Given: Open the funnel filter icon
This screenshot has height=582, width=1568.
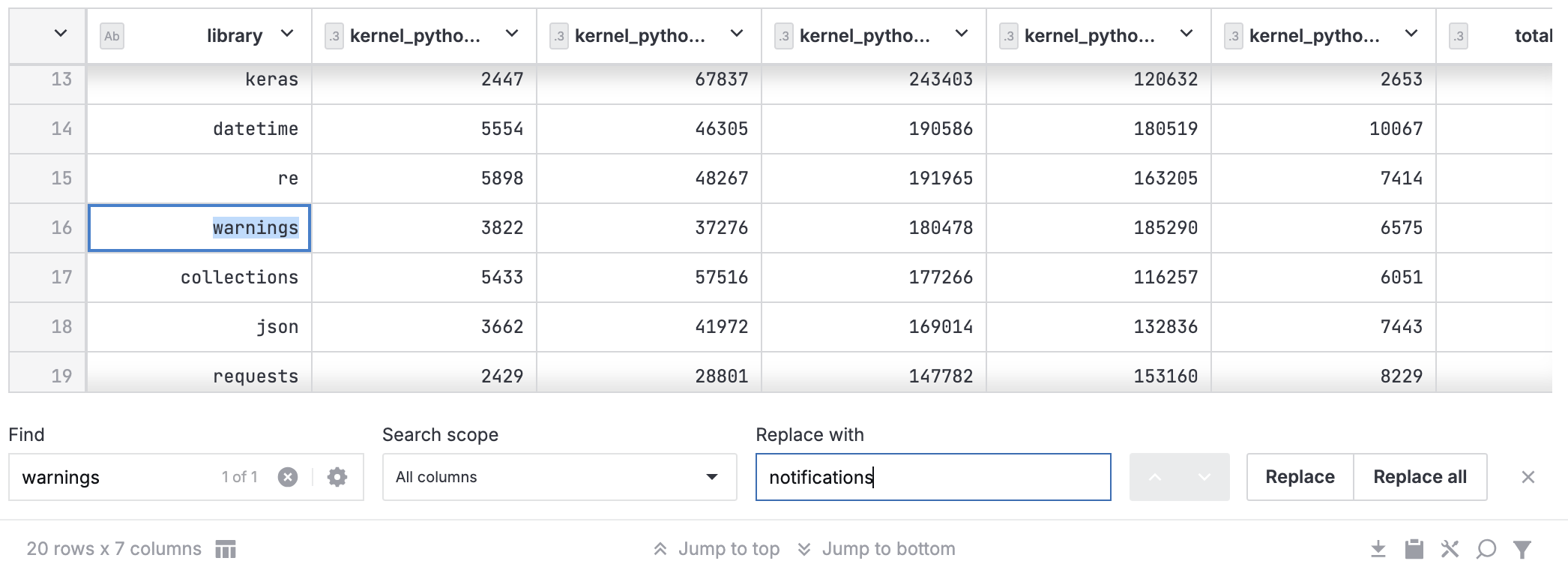Looking at the screenshot, I should tap(1522, 549).
